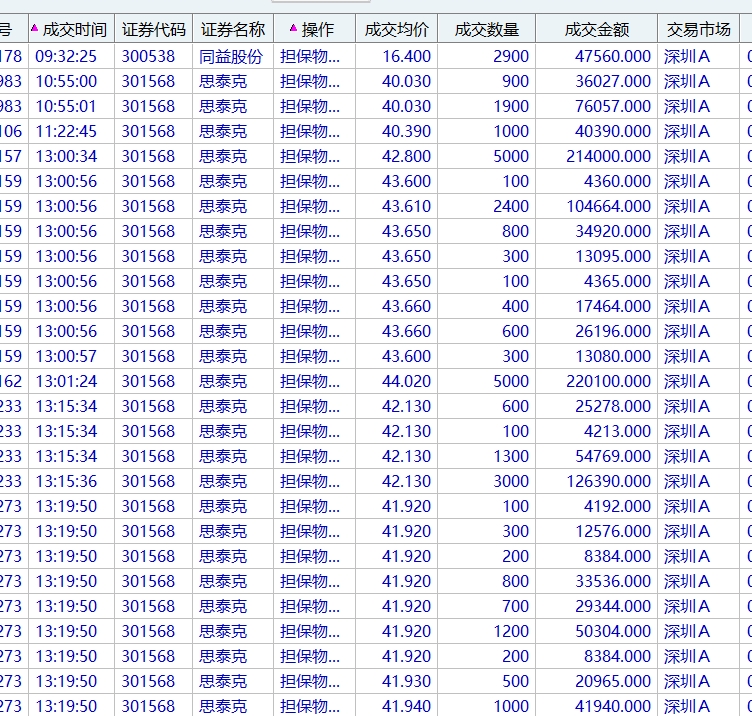Click the 成交金额 column header

(x=597, y=30)
